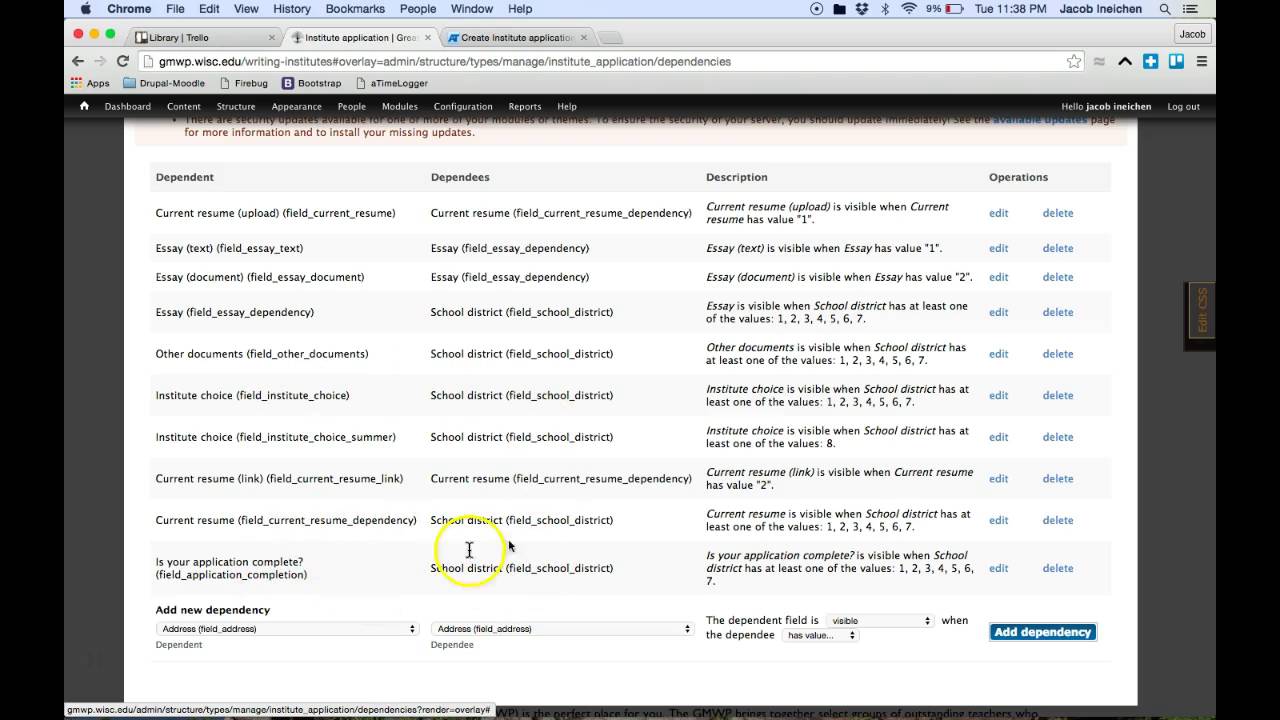Delete Current resume (link) dependency

point(1058,479)
